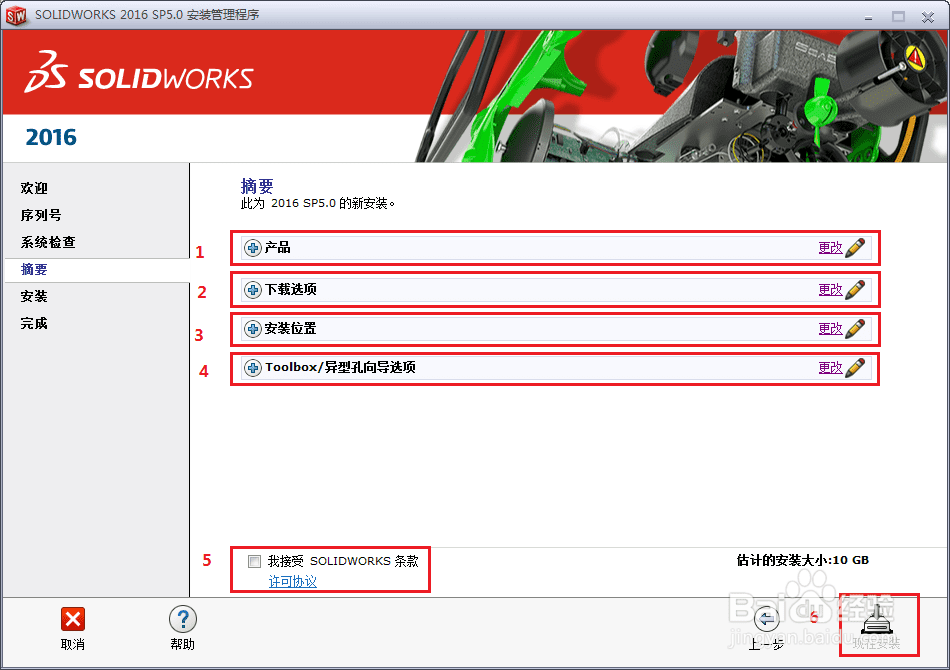Click pencil icon in 产品 row
This screenshot has width=950, height=670.
(x=855, y=247)
